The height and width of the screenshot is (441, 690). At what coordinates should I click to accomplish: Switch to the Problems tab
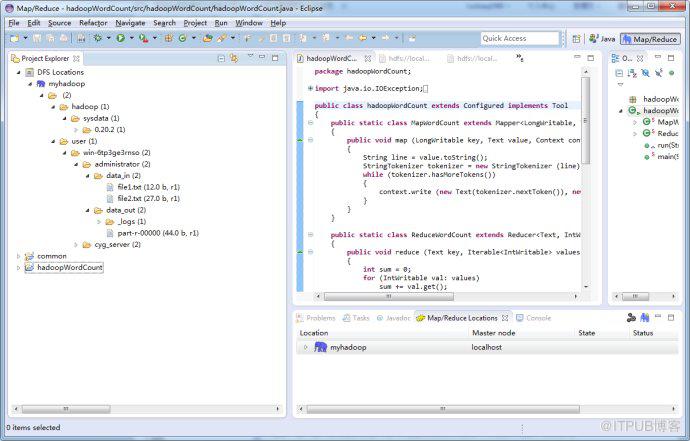pyautogui.click(x=316, y=318)
